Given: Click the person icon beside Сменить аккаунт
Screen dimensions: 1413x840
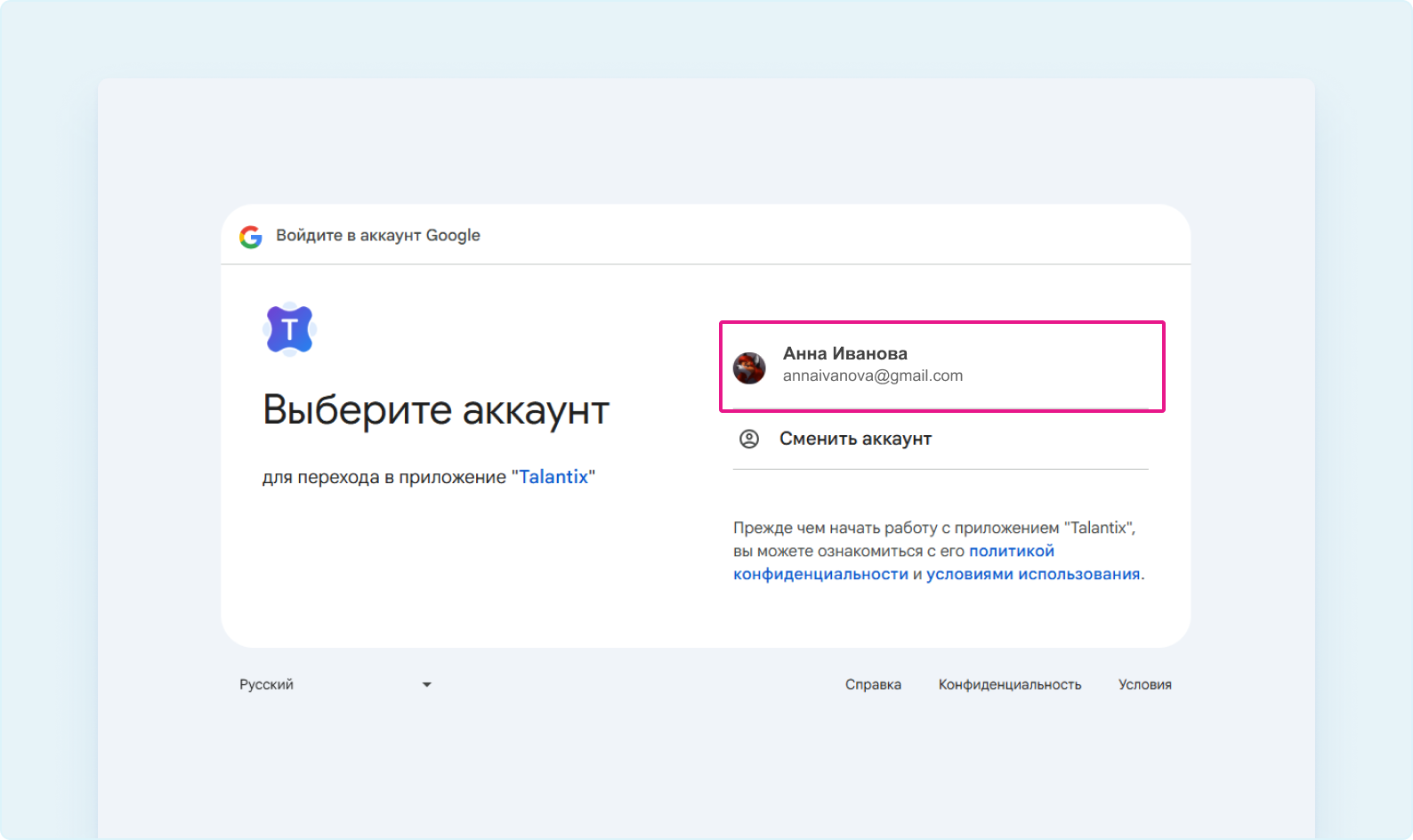Looking at the screenshot, I should pos(749,439).
